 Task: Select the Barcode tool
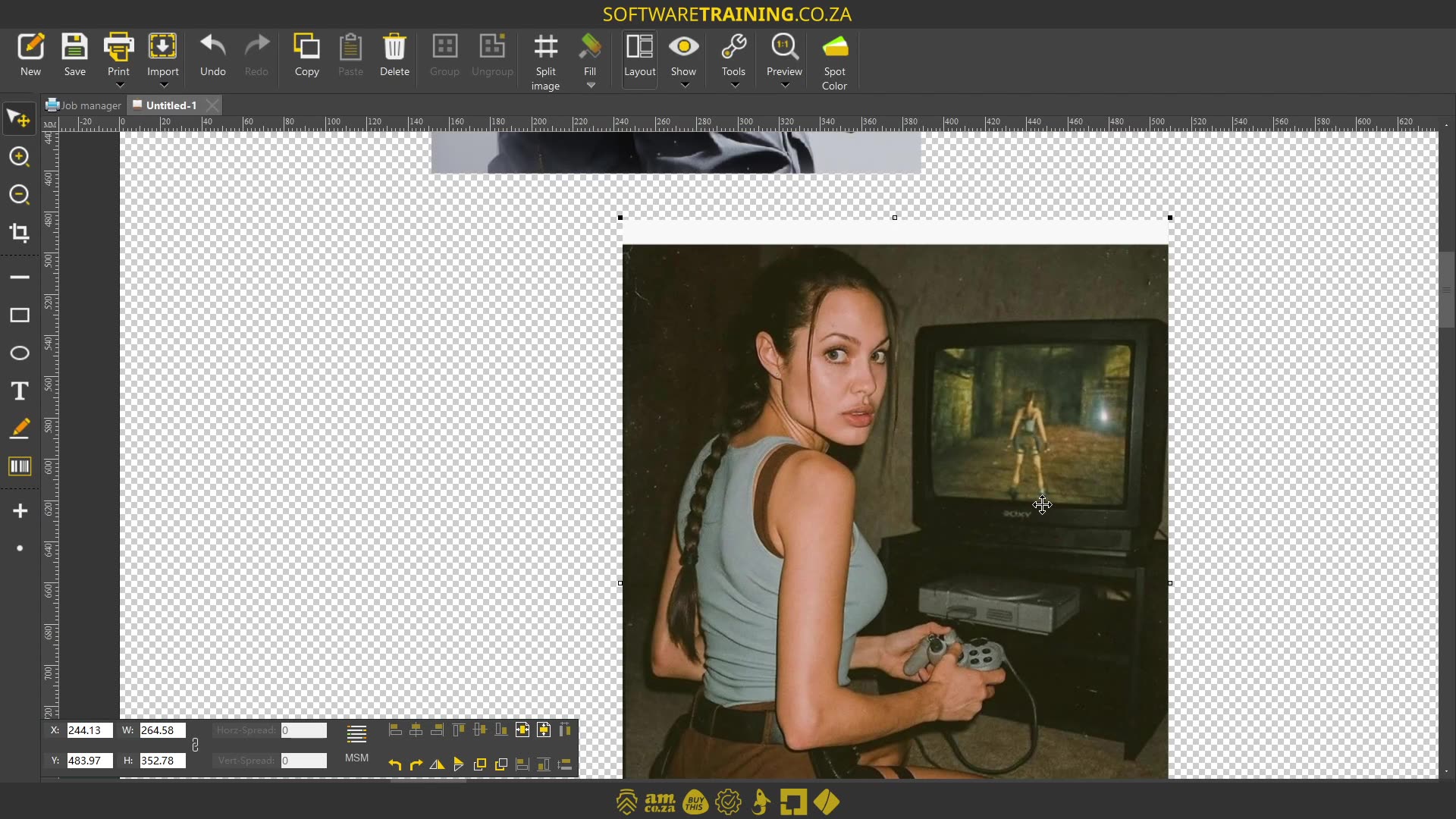tap(19, 466)
